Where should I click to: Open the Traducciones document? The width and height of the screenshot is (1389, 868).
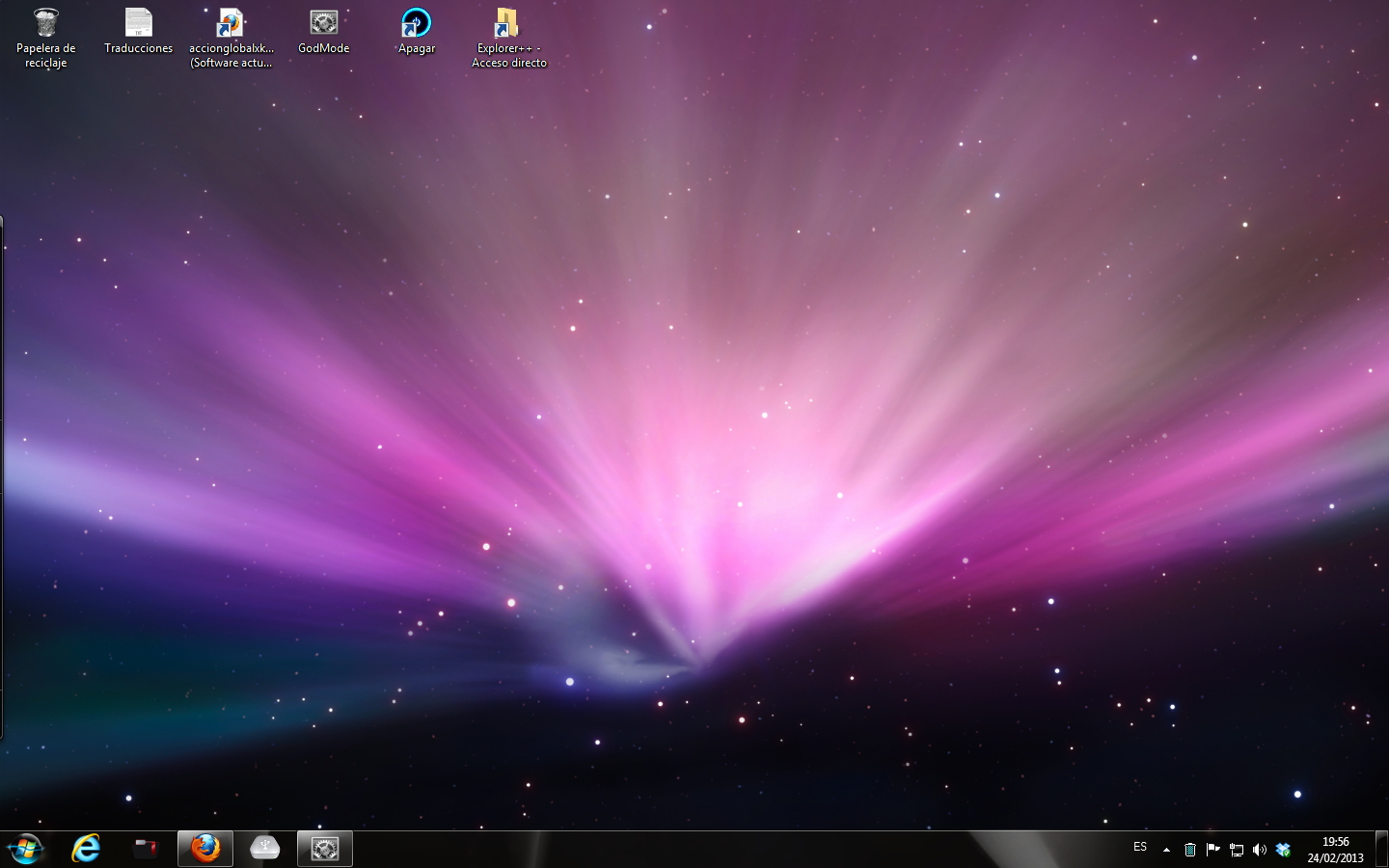point(138,24)
